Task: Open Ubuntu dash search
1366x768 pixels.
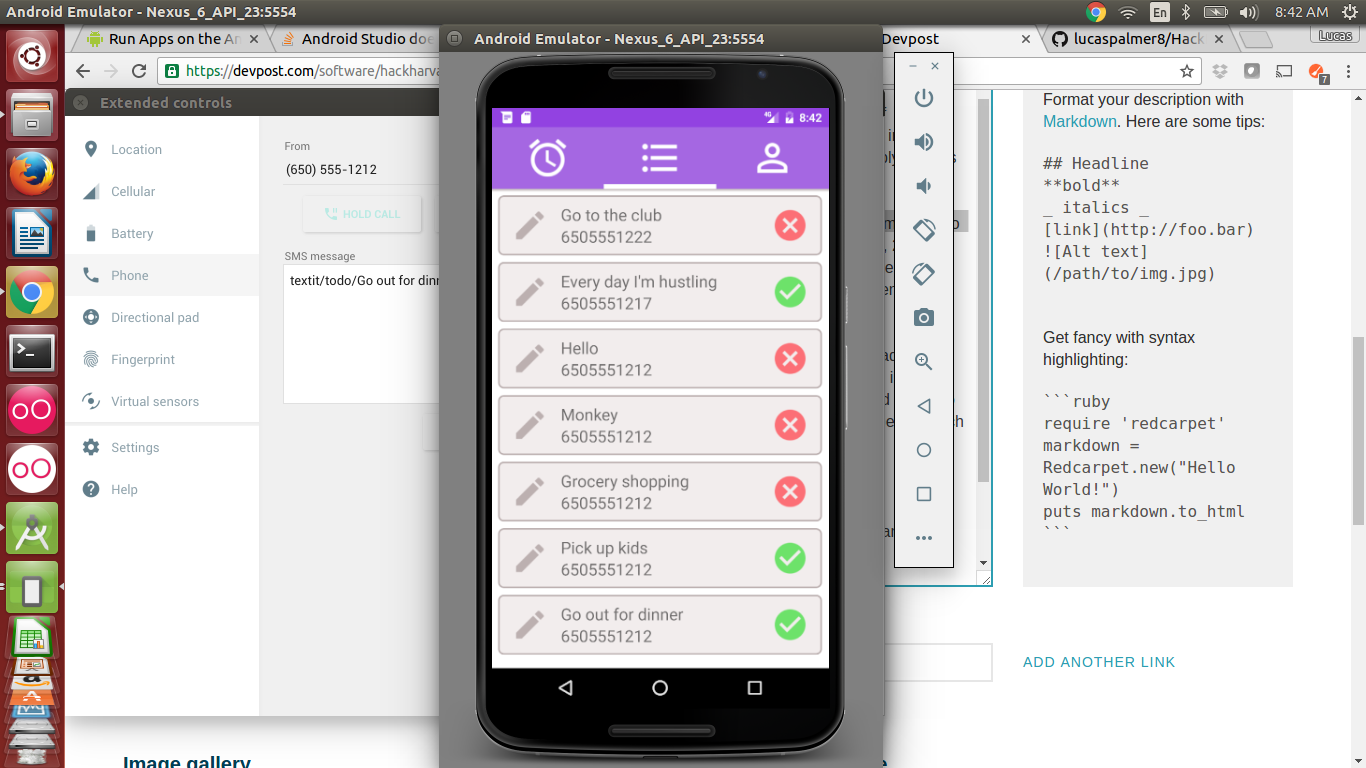Action: 32,54
